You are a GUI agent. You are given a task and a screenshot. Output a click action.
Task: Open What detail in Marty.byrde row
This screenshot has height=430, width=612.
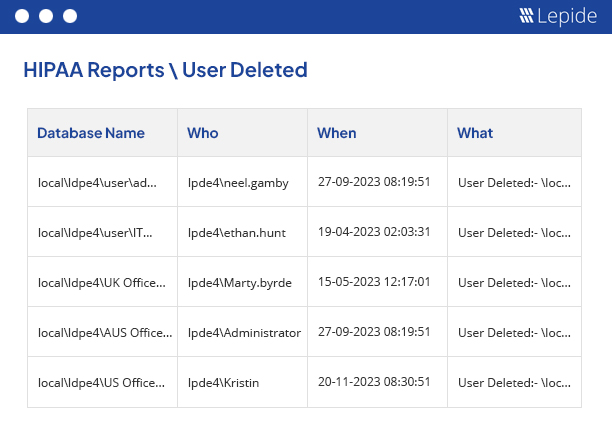(514, 283)
